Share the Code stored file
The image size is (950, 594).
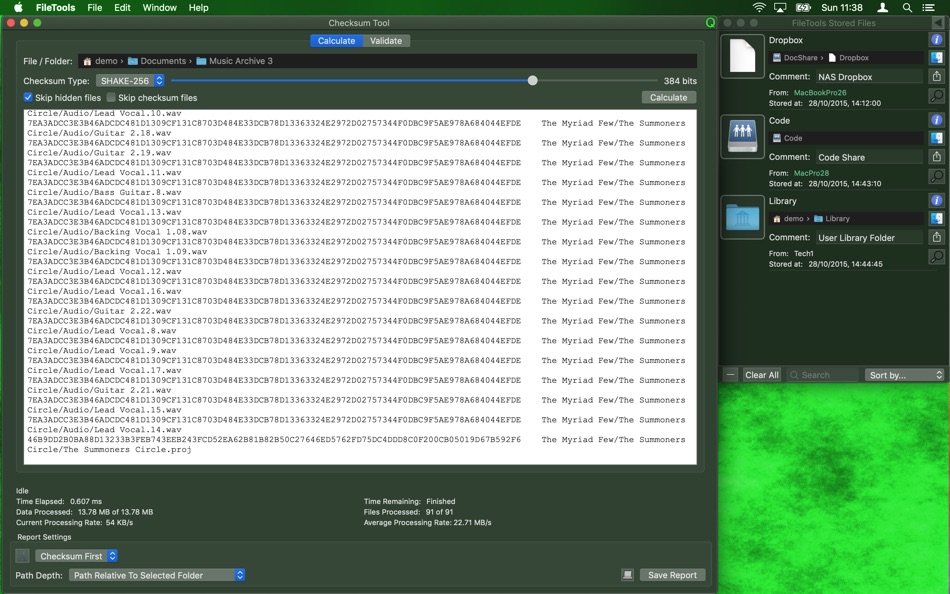click(x=936, y=156)
